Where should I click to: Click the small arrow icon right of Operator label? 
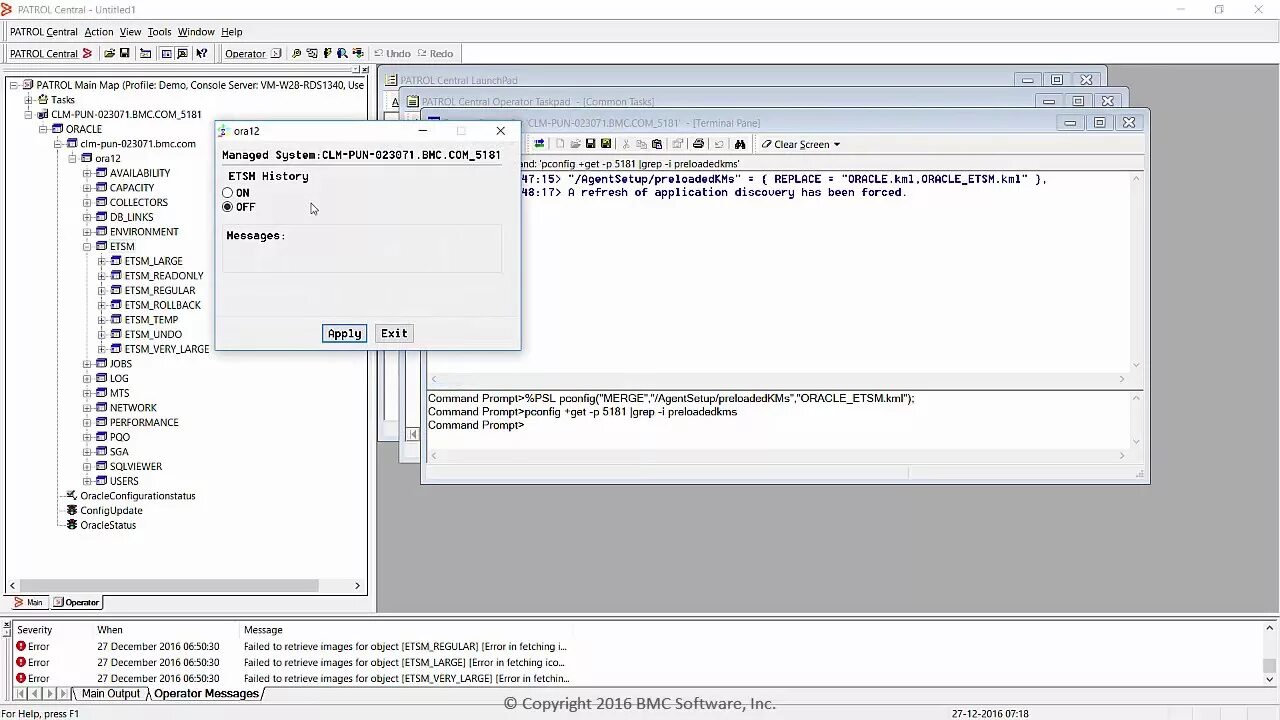[276, 53]
